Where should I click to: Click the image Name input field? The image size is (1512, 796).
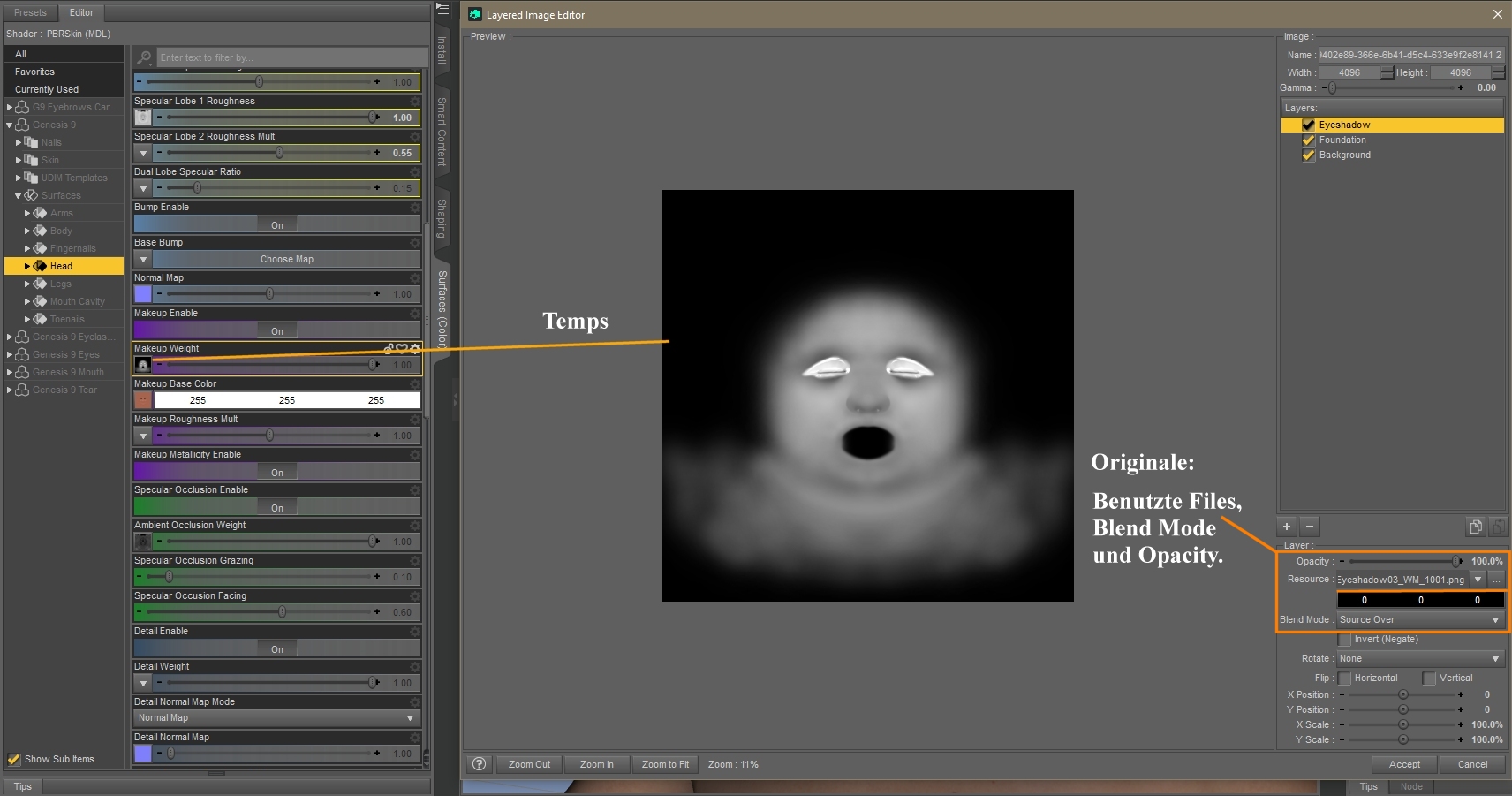coord(1411,55)
